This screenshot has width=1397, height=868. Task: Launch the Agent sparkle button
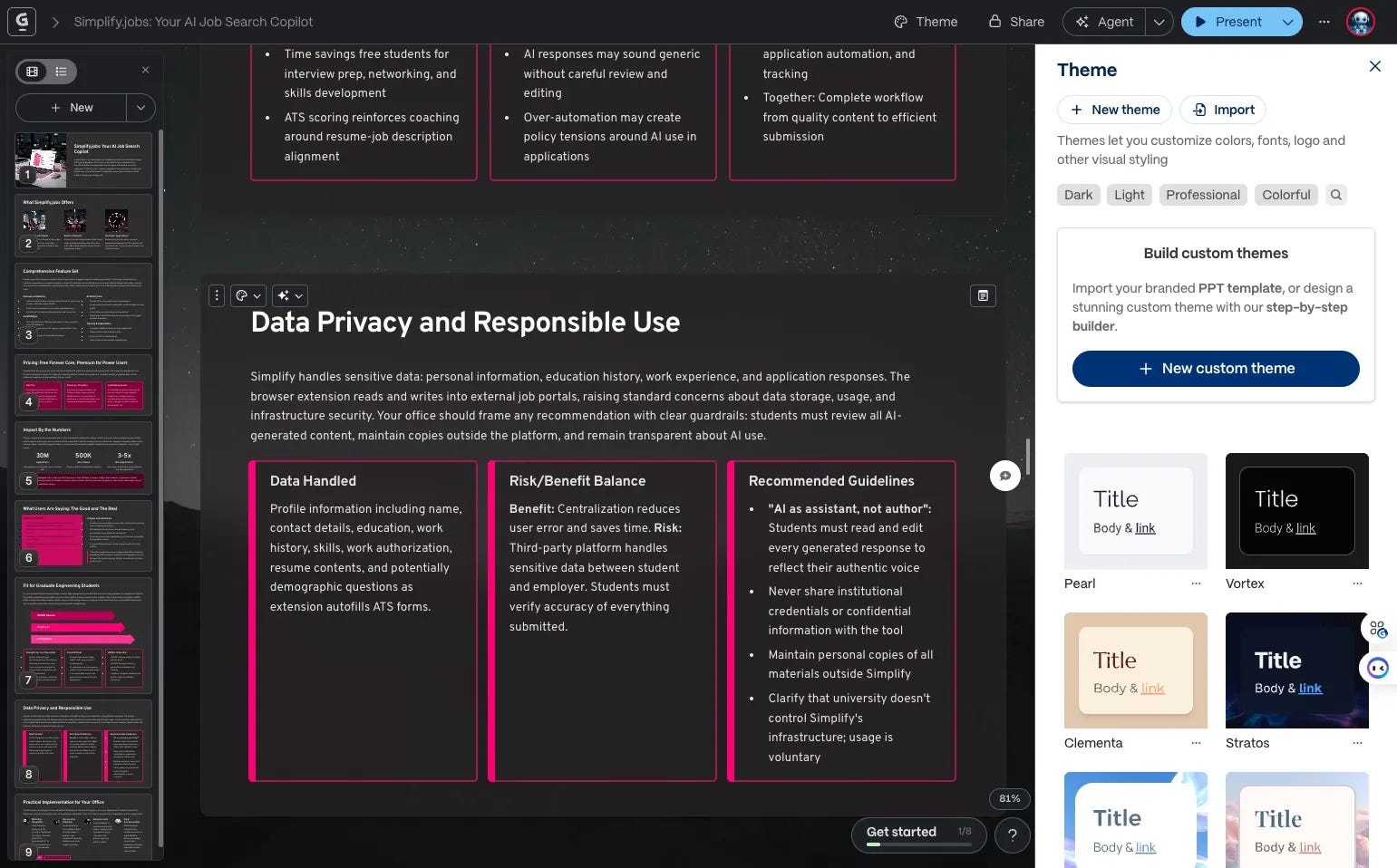coord(1104,22)
